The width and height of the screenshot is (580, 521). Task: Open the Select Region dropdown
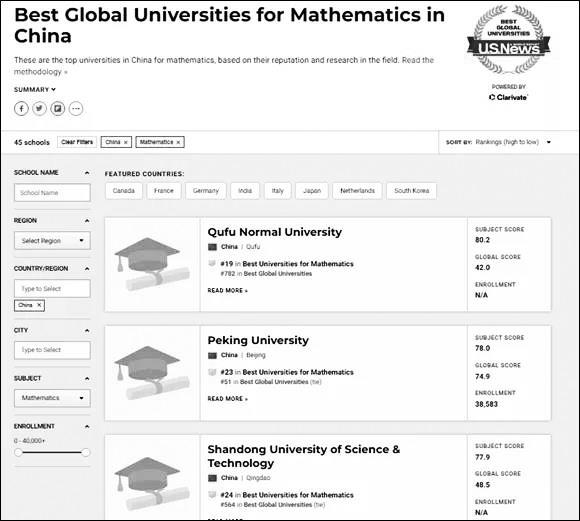coord(52,241)
